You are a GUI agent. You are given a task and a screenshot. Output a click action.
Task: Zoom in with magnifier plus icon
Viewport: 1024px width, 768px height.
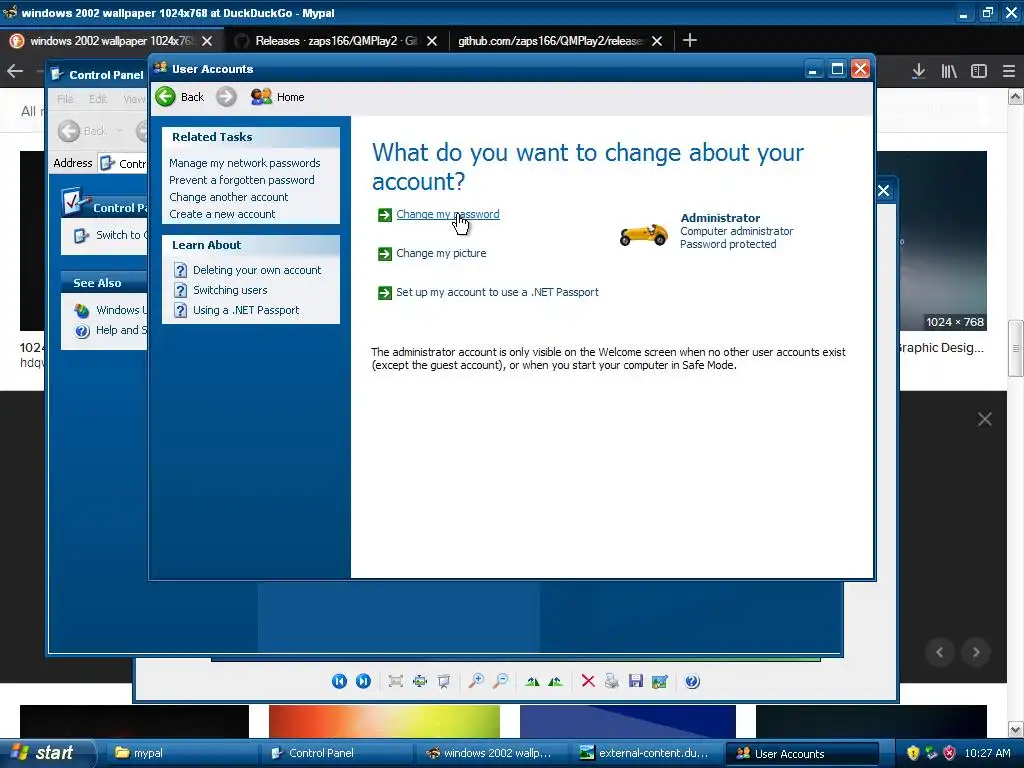476,682
